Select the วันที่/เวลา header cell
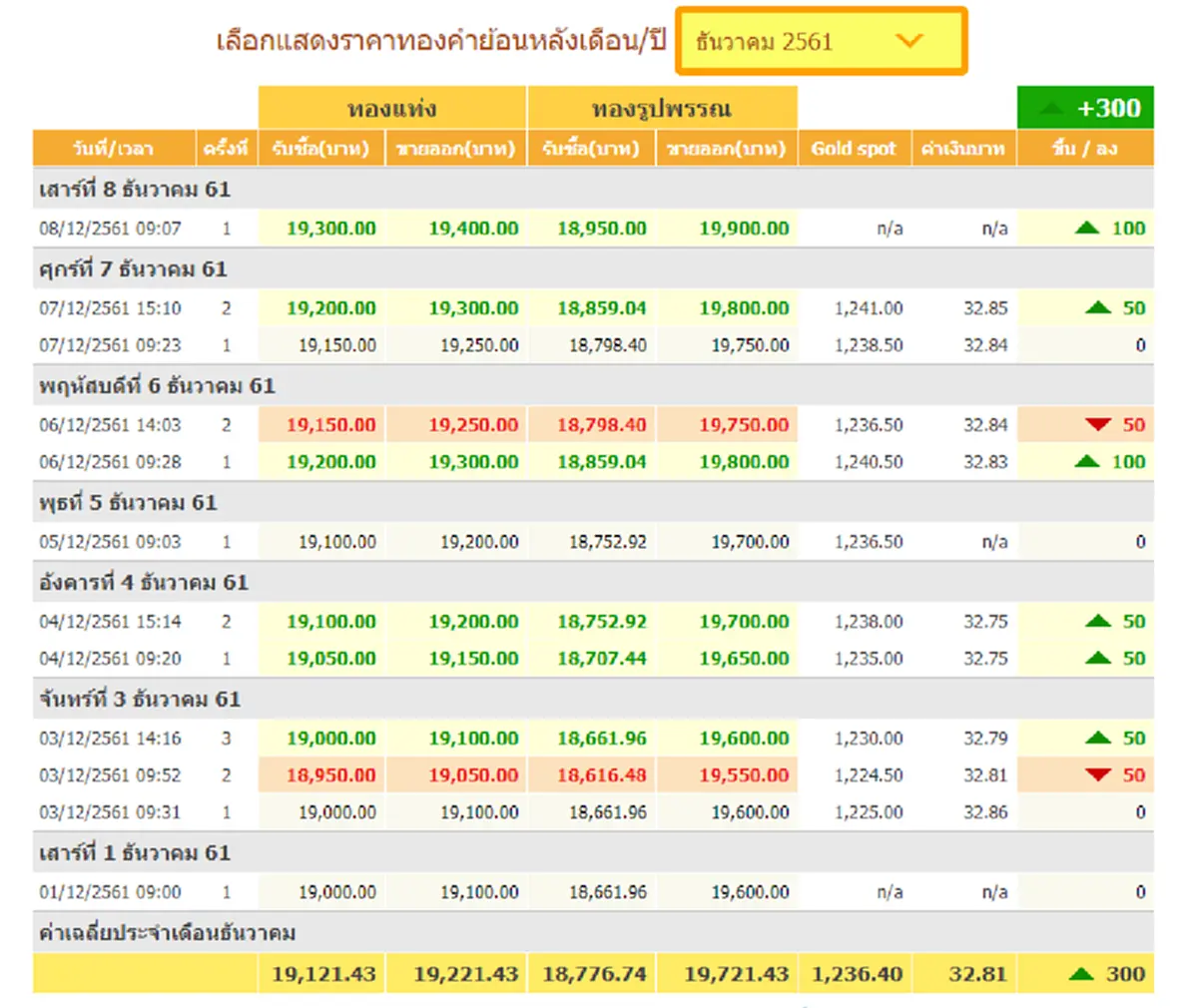Image resolution: width=1198 pixels, height=1008 pixels. [112, 148]
